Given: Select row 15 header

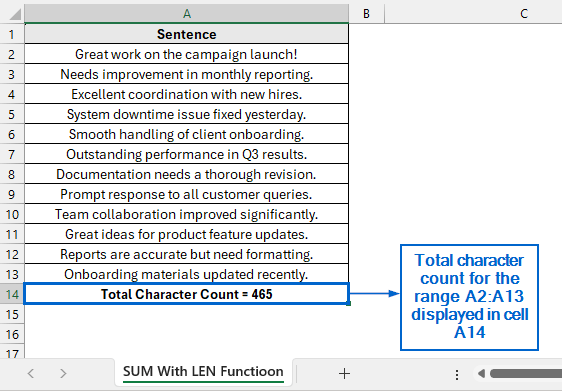Looking at the screenshot, I should pos(12,315).
